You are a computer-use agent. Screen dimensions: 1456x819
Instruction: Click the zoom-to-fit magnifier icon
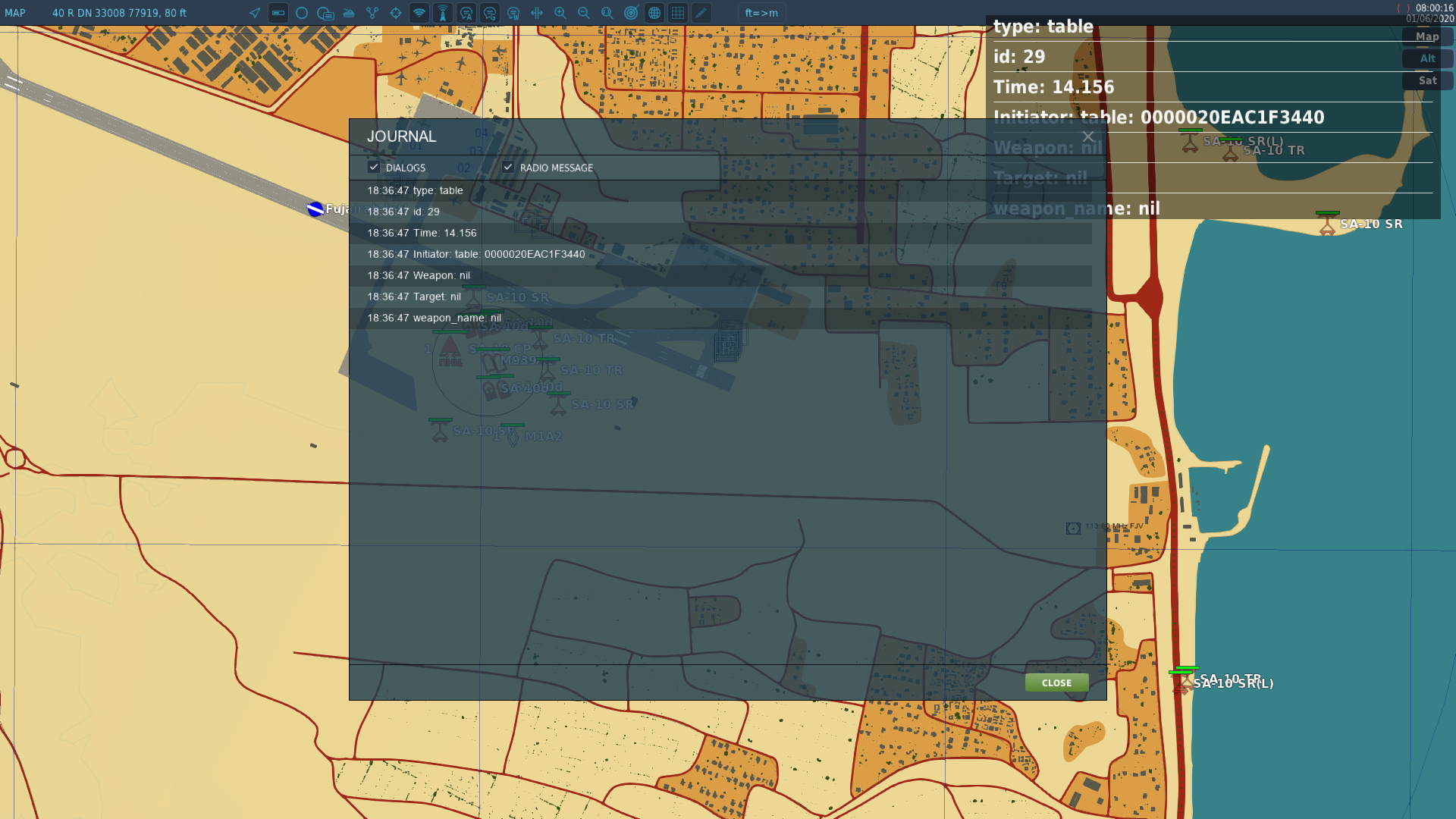[x=607, y=13]
